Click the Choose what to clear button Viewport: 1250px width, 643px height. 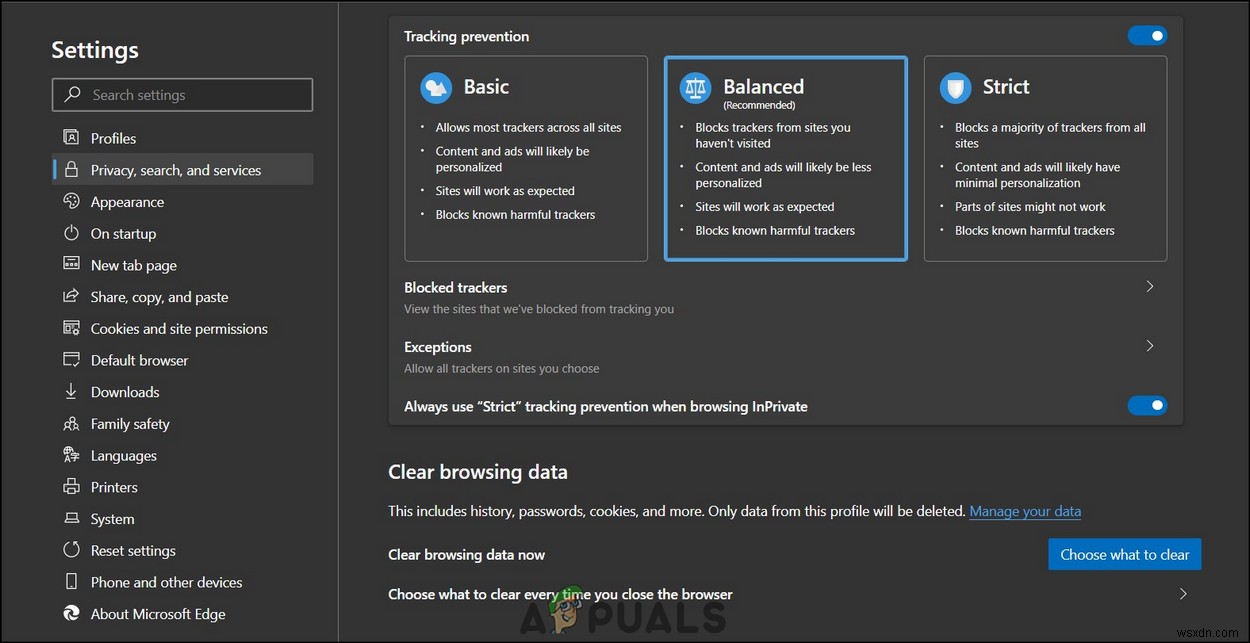click(x=1124, y=554)
